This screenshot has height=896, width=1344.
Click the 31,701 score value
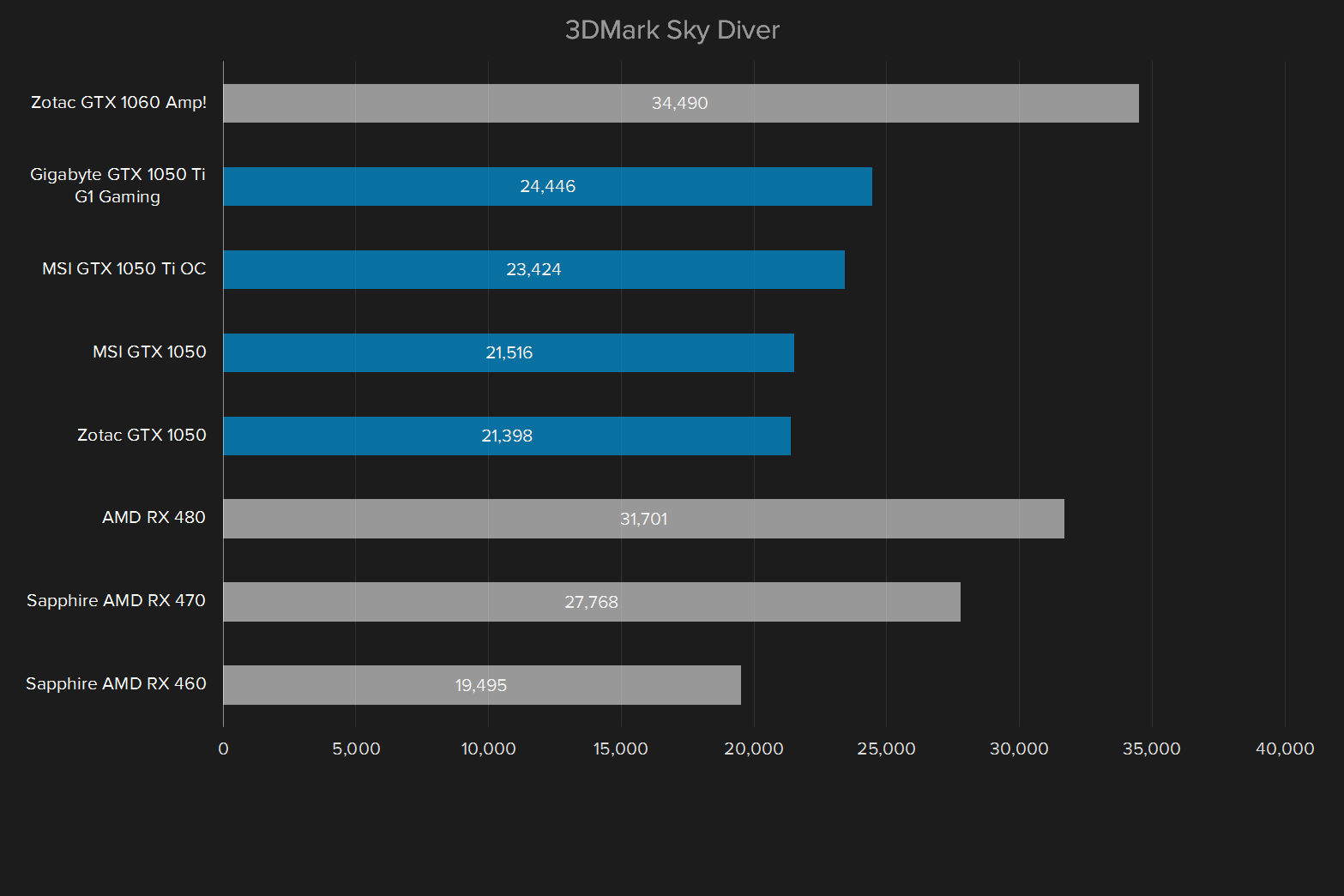(x=643, y=519)
